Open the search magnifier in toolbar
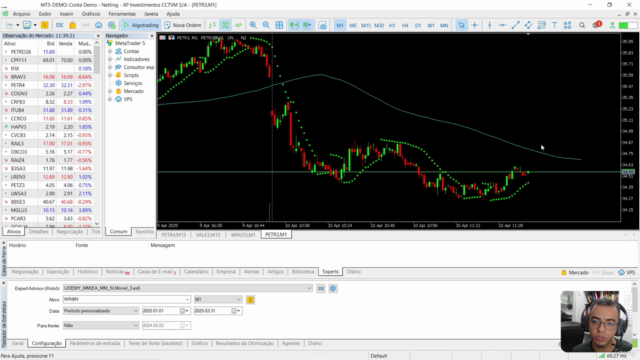 point(582,25)
